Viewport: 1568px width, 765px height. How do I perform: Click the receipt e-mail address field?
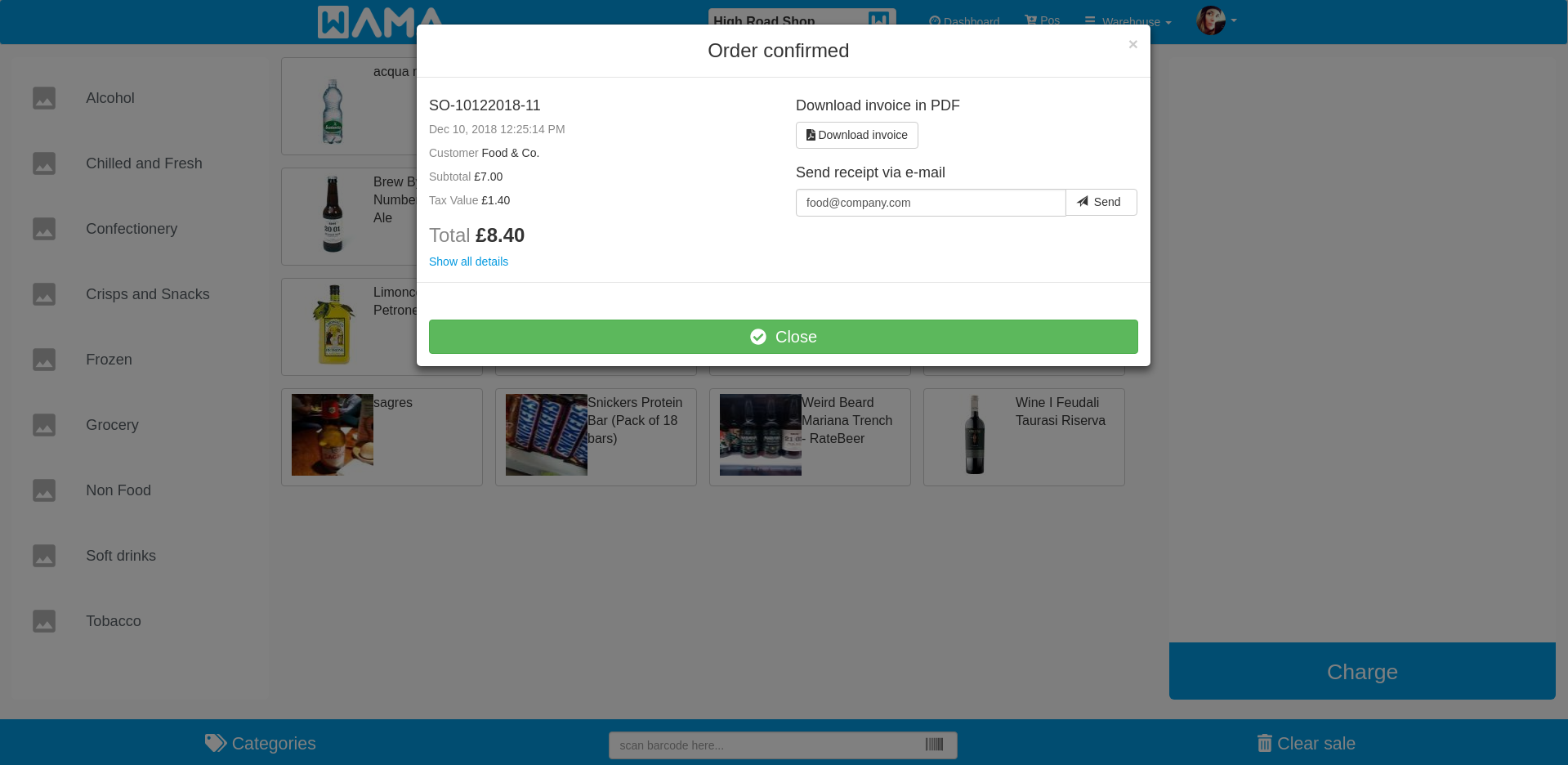pos(931,203)
